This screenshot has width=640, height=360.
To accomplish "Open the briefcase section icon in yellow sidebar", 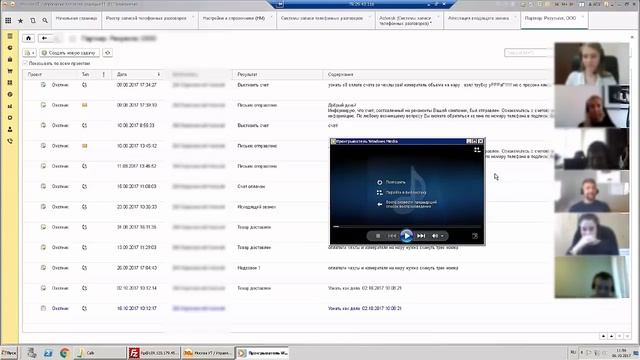I will click(10, 59).
